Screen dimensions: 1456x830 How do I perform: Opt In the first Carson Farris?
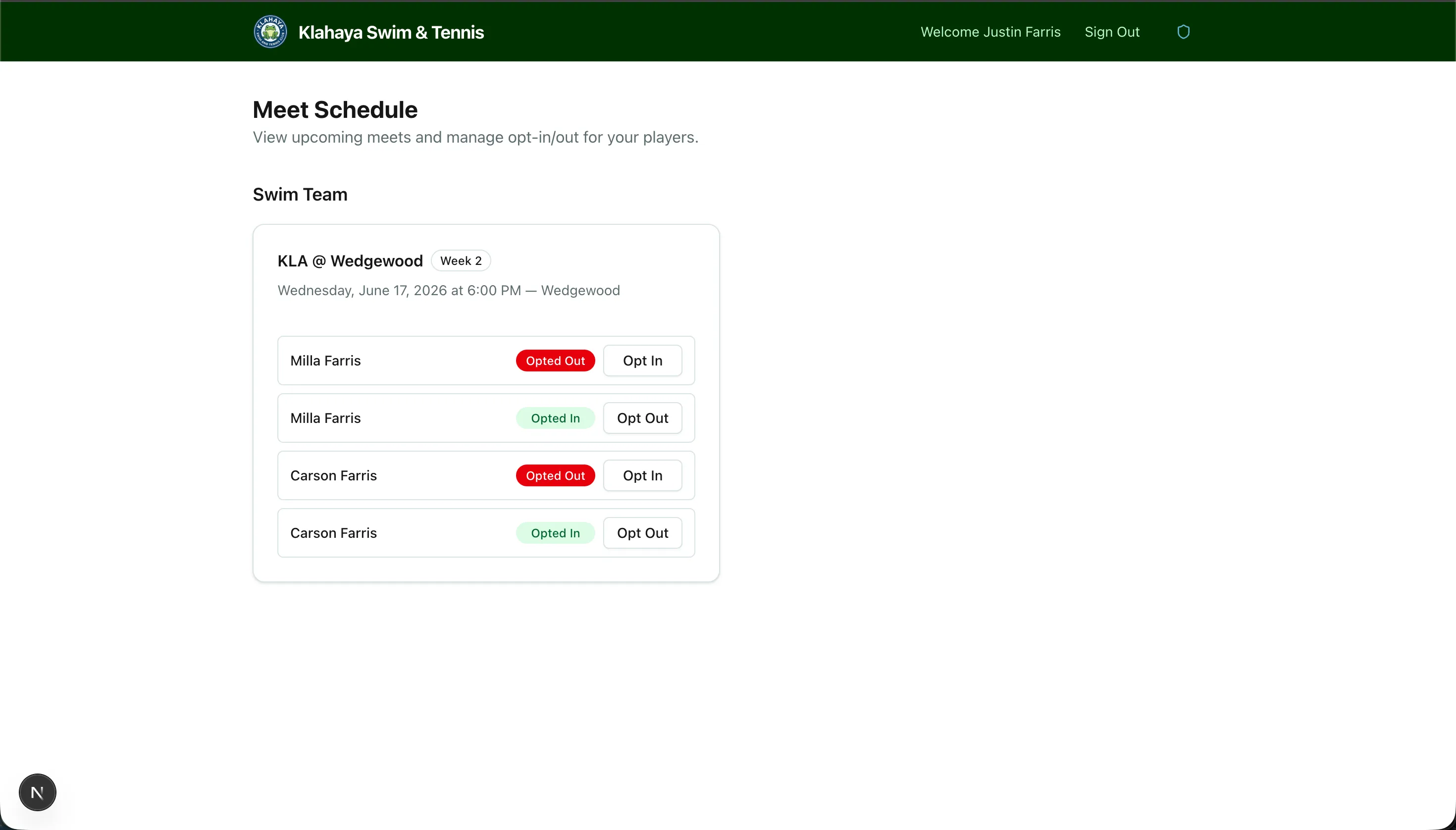point(642,475)
